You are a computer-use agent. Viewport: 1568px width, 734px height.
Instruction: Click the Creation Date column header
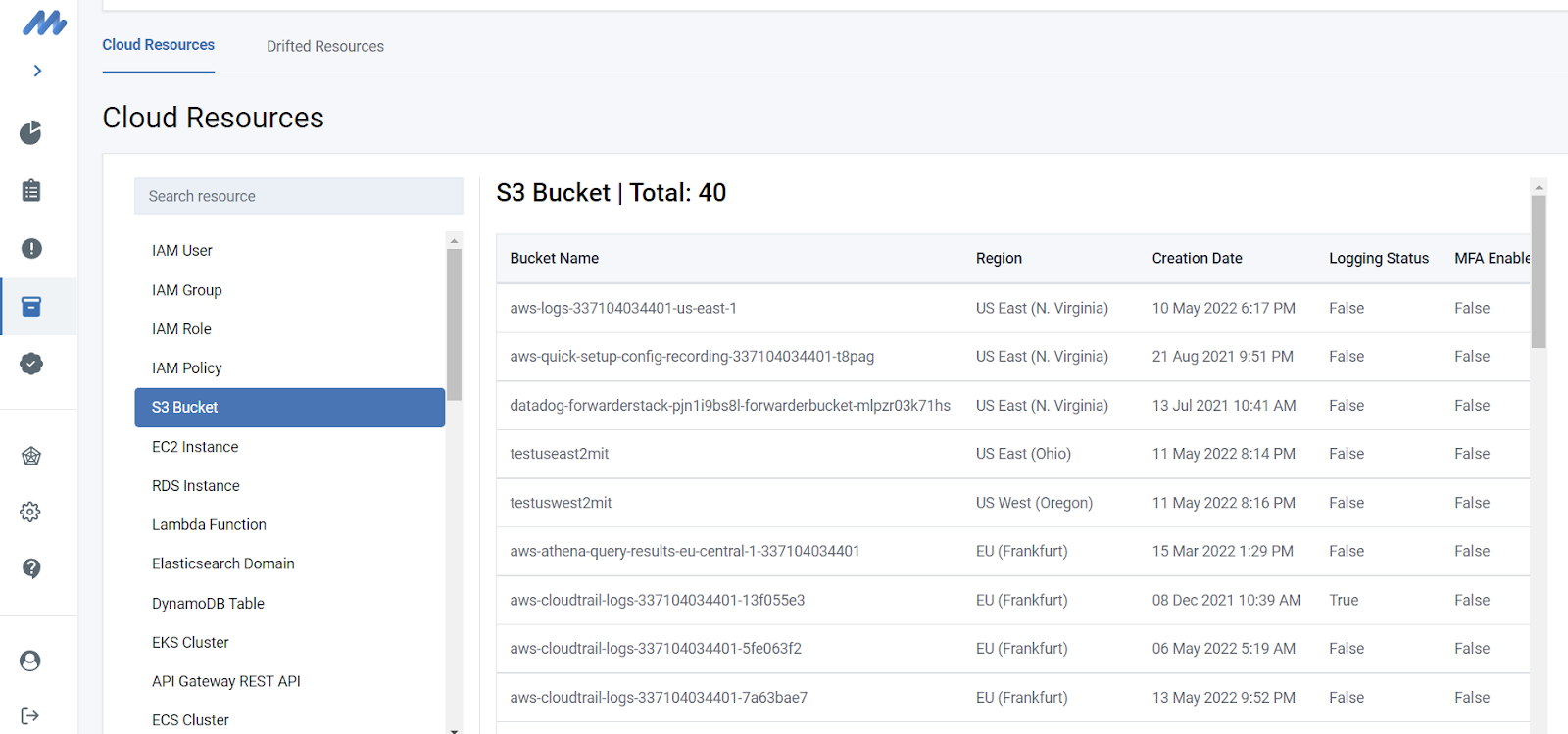coord(1197,259)
